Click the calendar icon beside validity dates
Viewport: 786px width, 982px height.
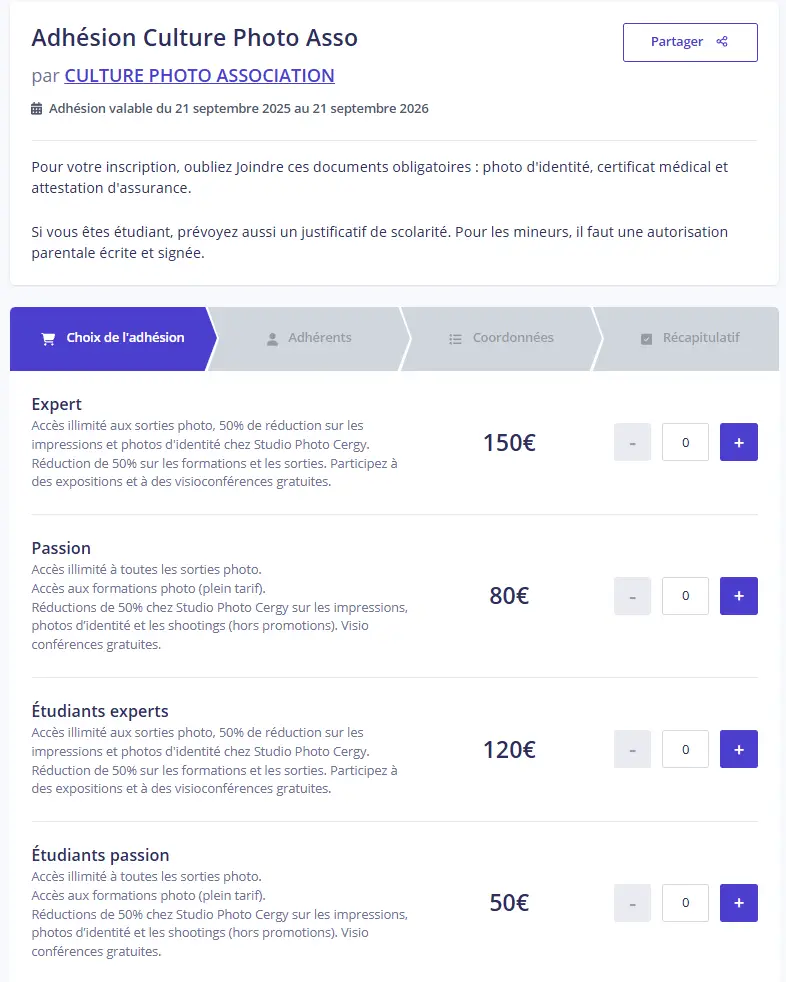(37, 109)
